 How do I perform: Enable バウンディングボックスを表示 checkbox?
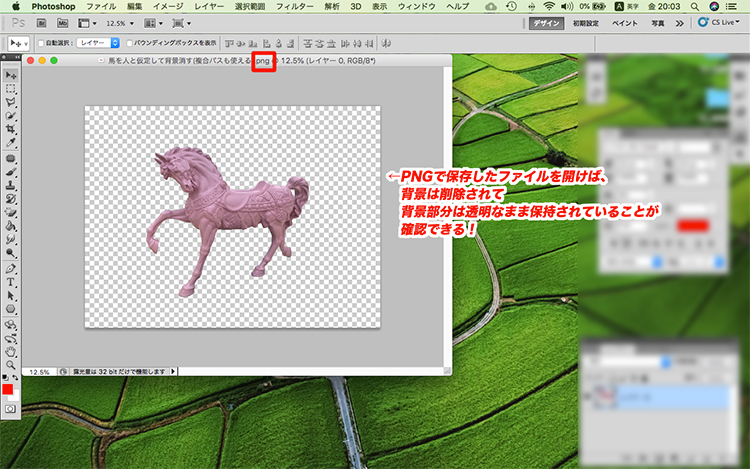coord(129,43)
